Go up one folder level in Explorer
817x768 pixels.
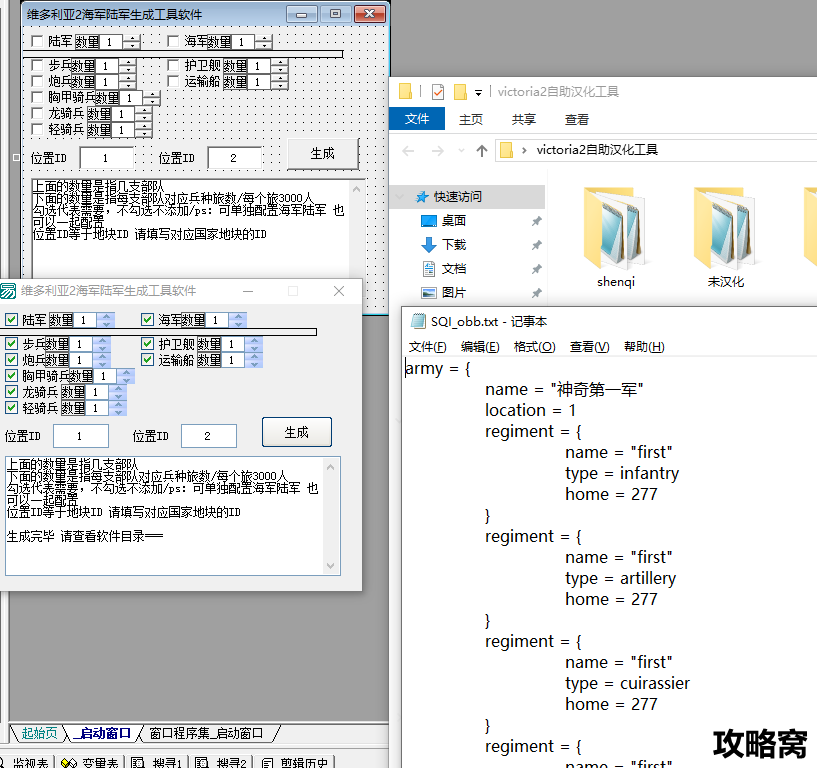click(x=482, y=151)
